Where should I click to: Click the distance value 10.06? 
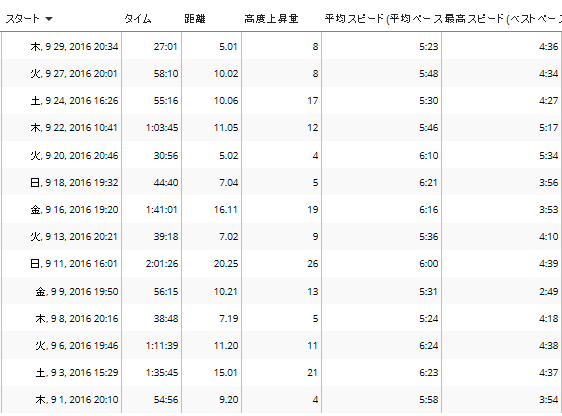226,101
